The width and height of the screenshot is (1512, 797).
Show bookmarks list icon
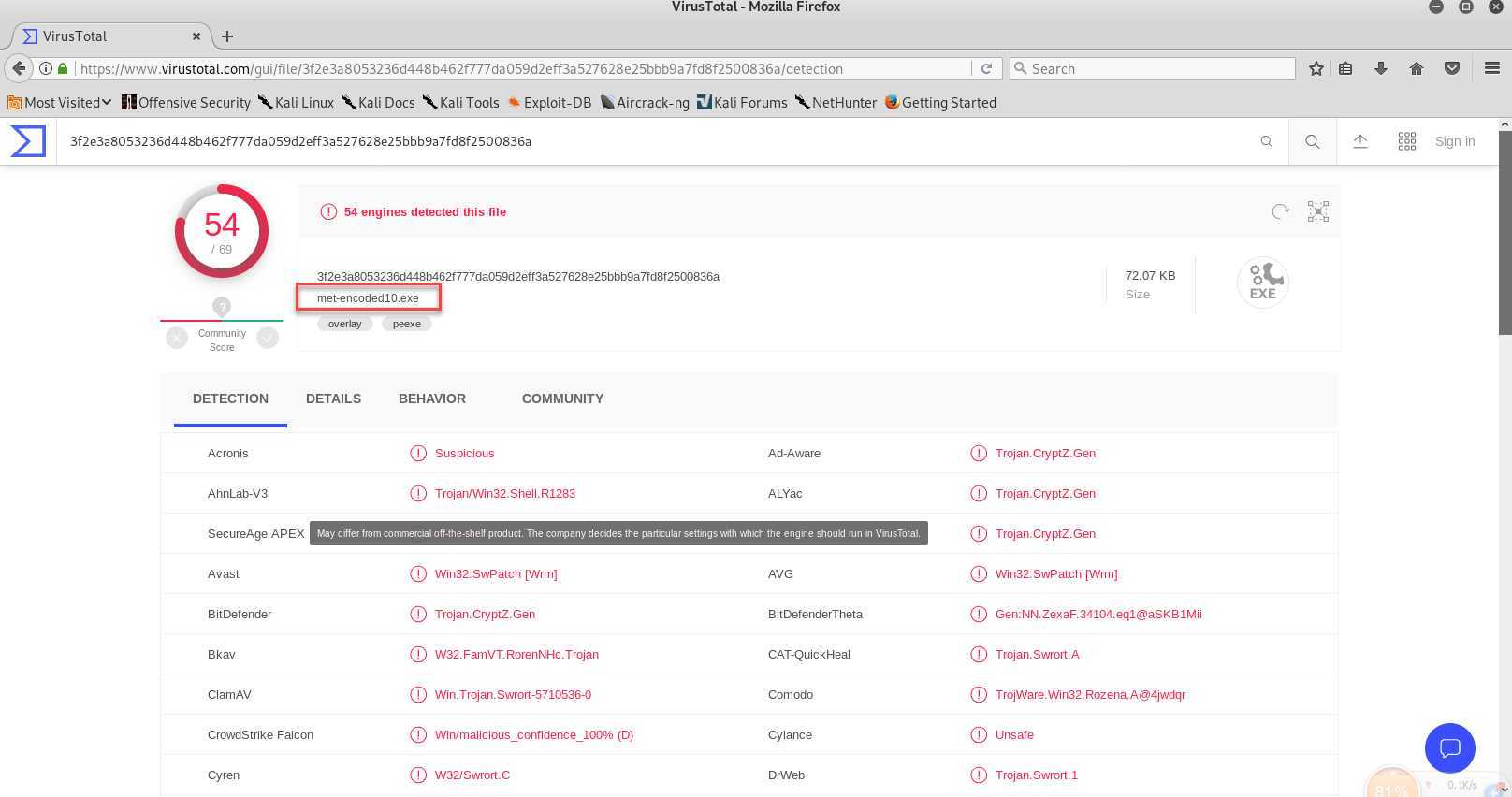pos(1345,68)
